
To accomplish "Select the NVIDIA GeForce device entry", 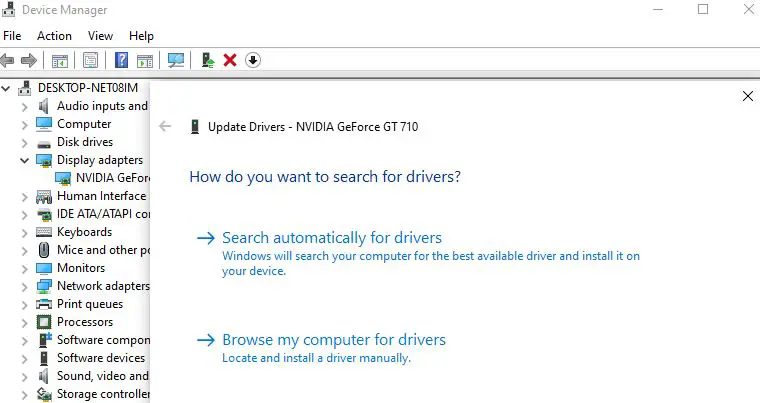I will (113, 178).
